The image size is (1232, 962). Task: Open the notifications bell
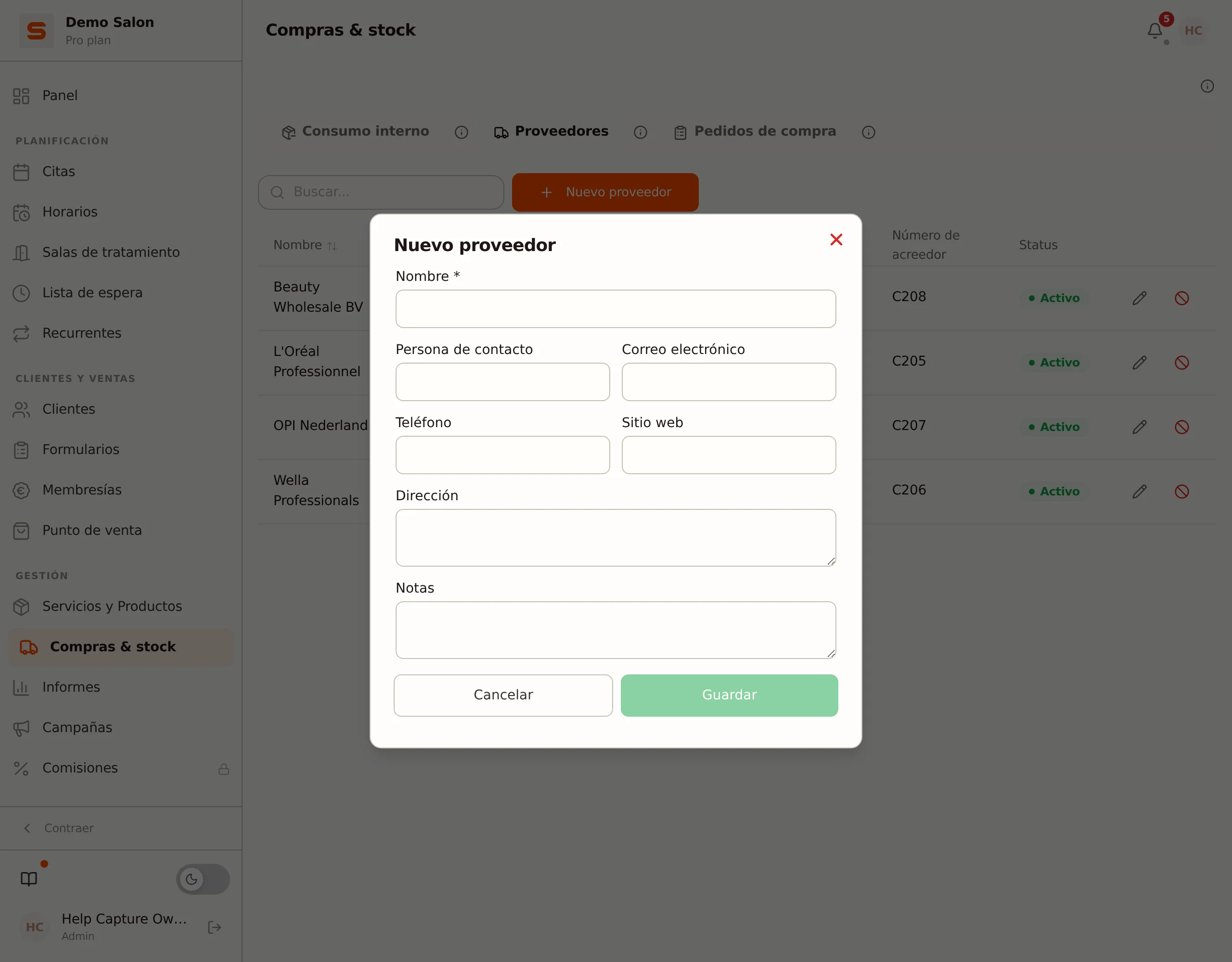[x=1155, y=30]
